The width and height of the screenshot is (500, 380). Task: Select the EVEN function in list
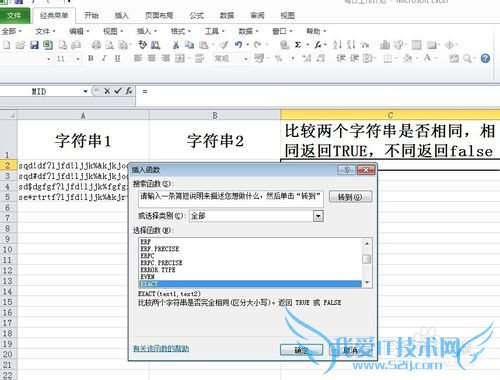click(x=250, y=277)
